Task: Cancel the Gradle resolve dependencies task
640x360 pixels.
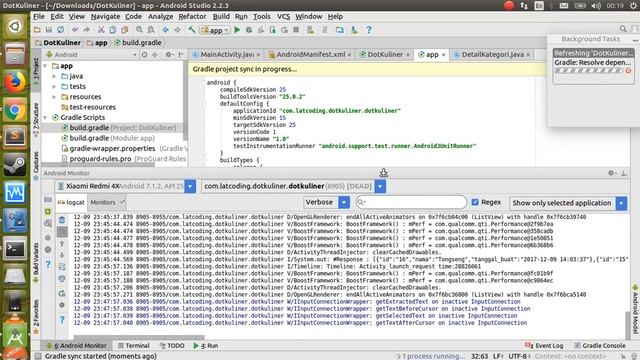Action: pyautogui.click(x=628, y=71)
